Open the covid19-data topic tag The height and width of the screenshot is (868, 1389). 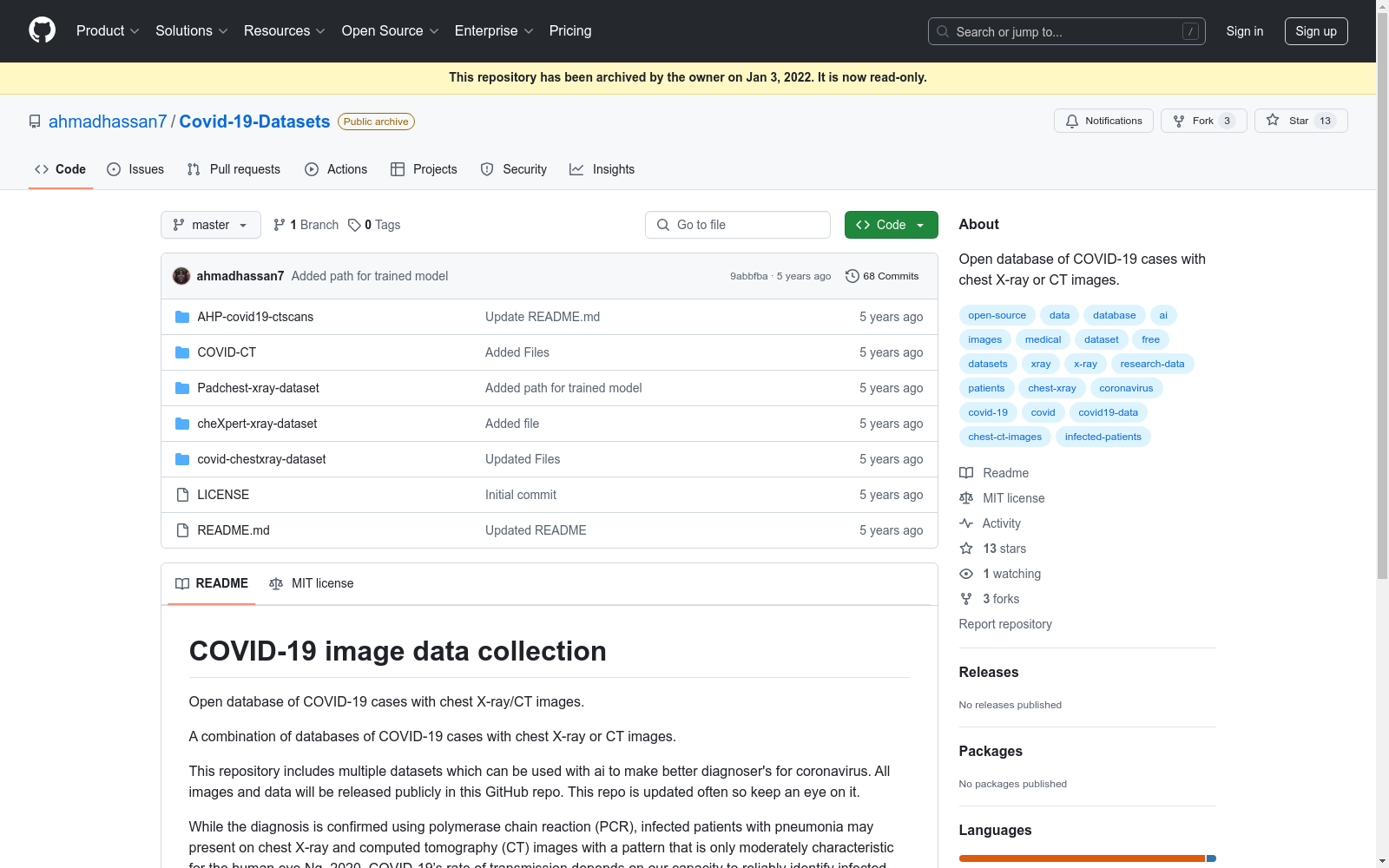[x=1108, y=412]
